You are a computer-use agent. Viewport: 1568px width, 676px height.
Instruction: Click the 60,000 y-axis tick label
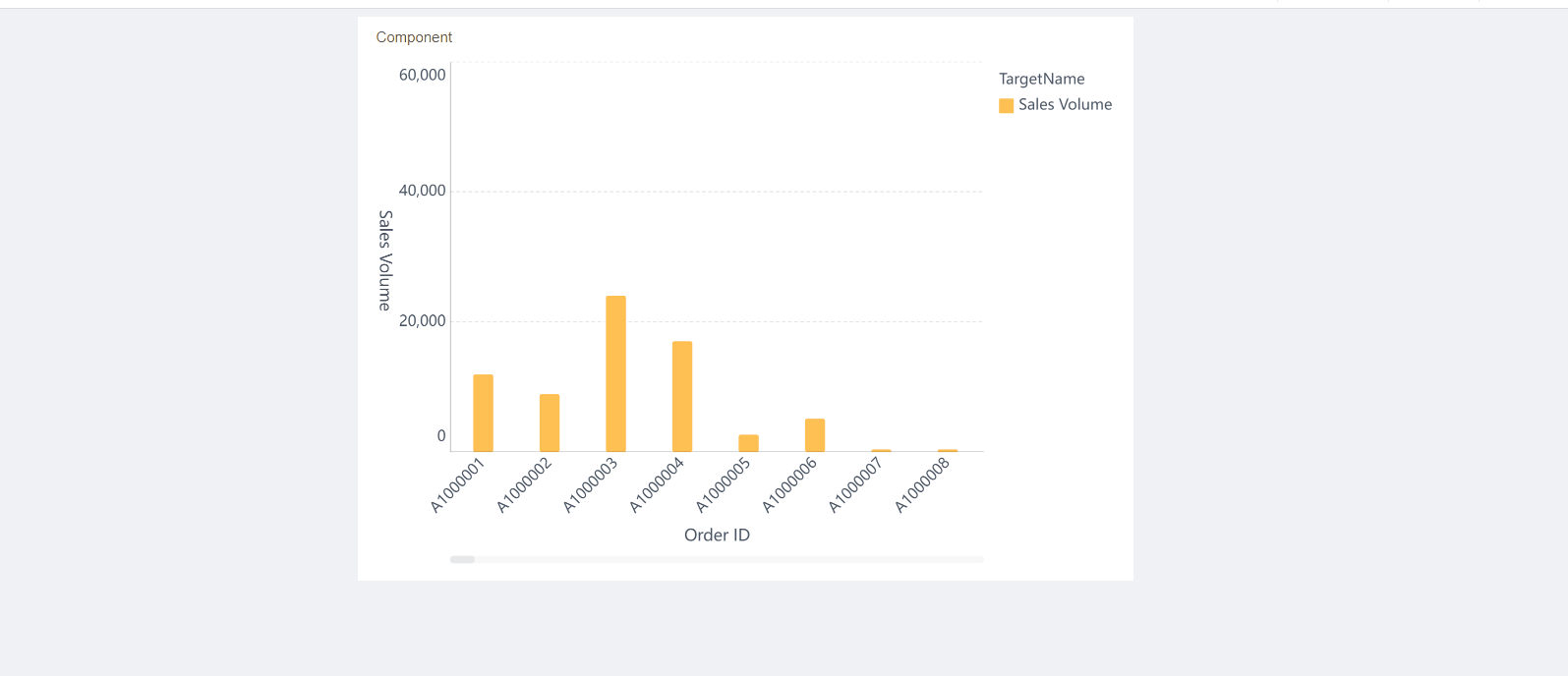pyautogui.click(x=422, y=75)
